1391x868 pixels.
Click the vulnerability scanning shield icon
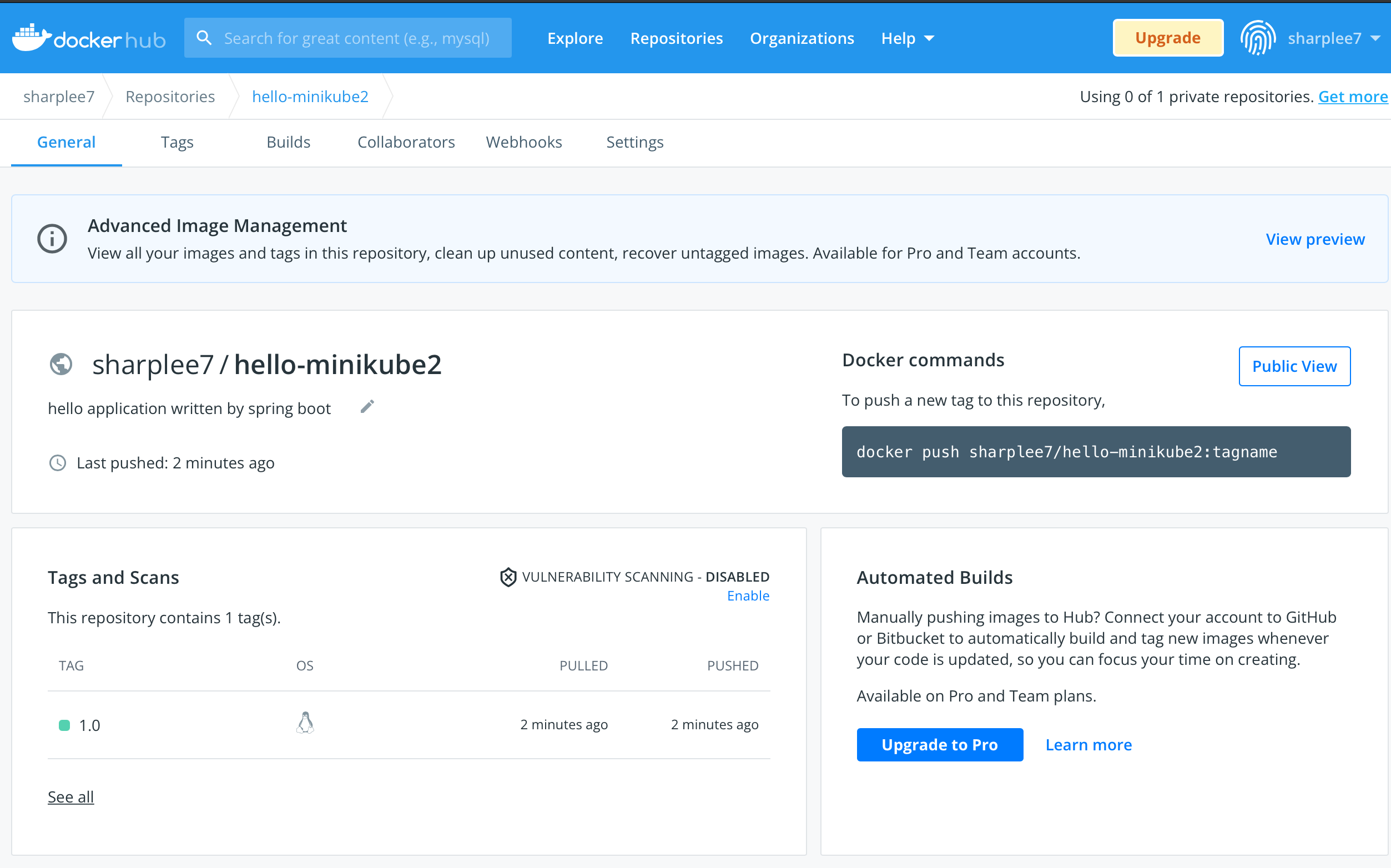508,577
